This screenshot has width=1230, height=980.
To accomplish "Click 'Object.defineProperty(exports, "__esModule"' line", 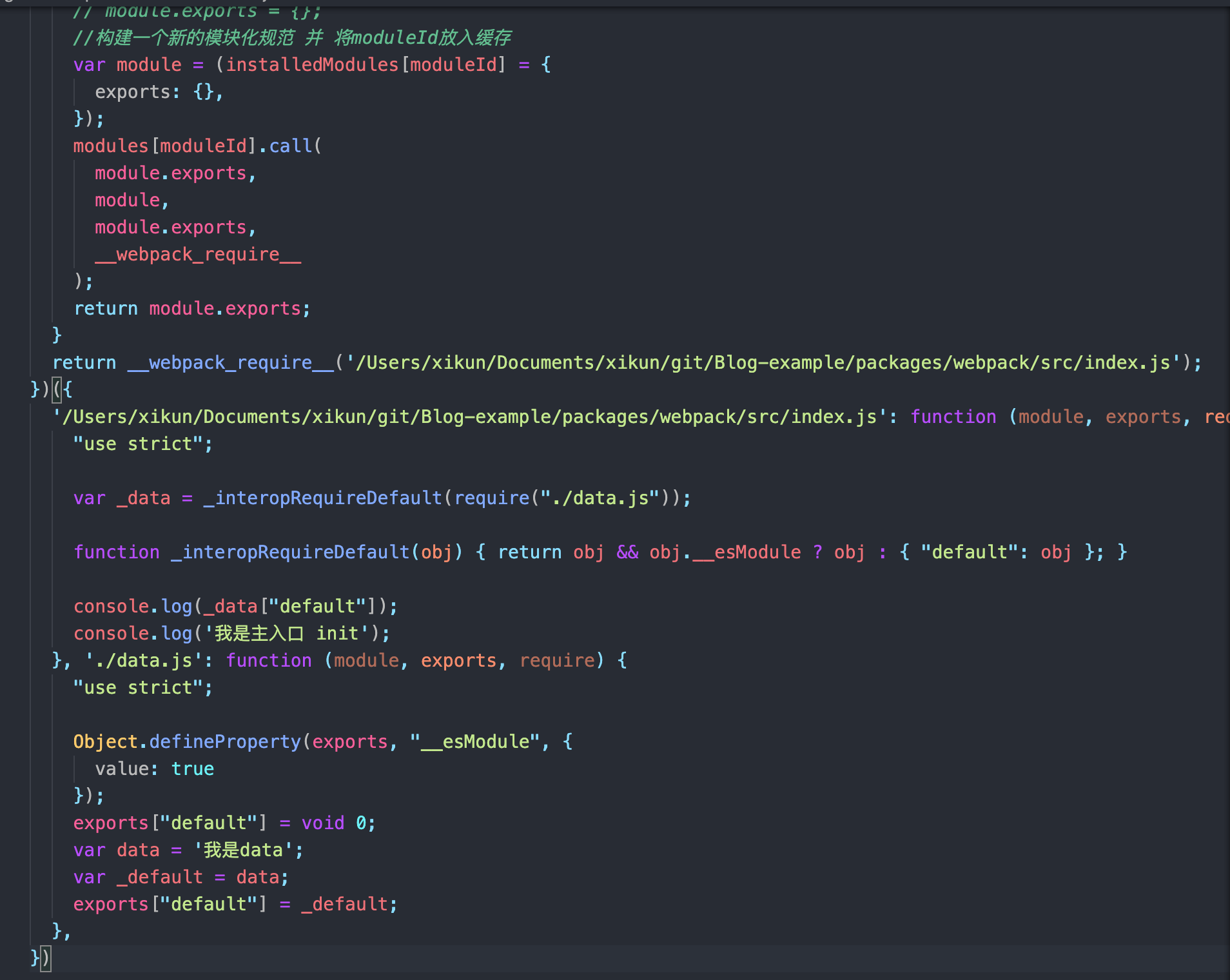I will pyautogui.click(x=323, y=741).
